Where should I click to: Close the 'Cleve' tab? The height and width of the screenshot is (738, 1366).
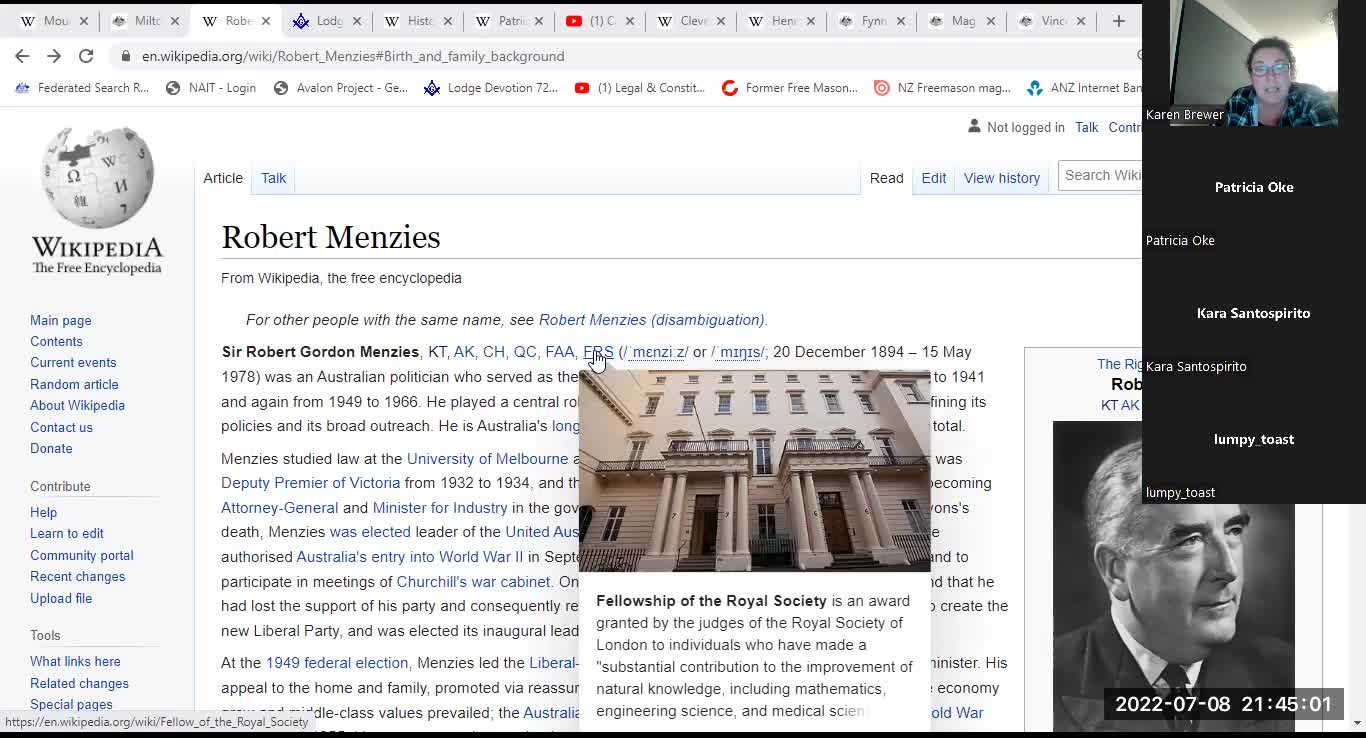click(720, 21)
